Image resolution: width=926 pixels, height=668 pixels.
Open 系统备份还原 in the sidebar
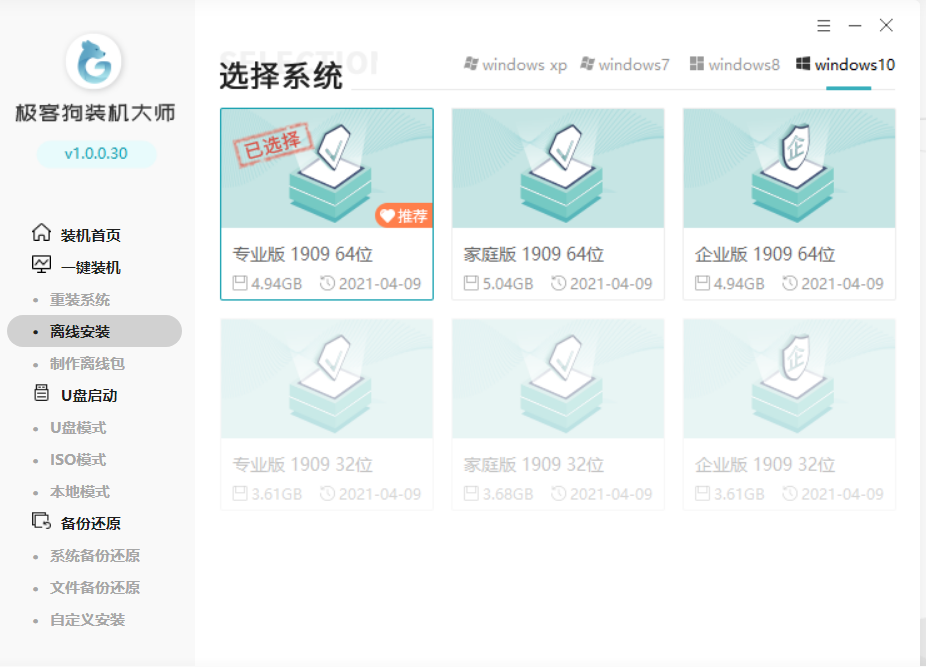(94, 556)
